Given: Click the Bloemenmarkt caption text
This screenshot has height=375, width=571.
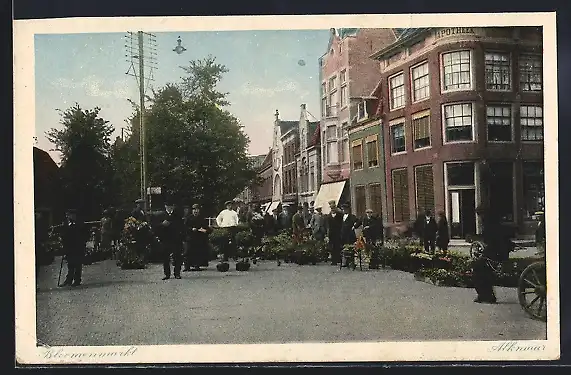Looking at the screenshot, I should 88,353.
